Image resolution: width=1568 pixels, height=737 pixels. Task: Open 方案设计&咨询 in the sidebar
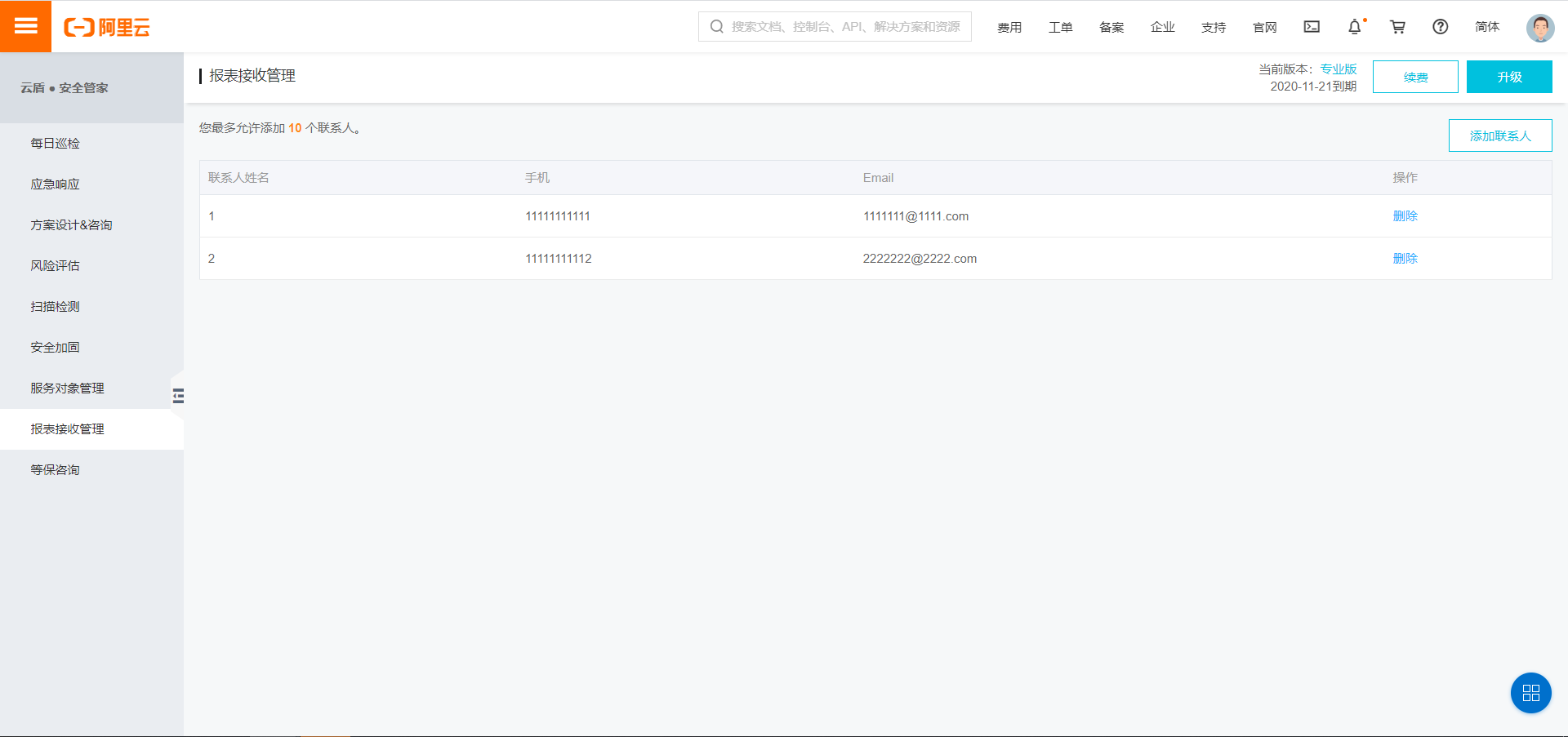pos(91,225)
